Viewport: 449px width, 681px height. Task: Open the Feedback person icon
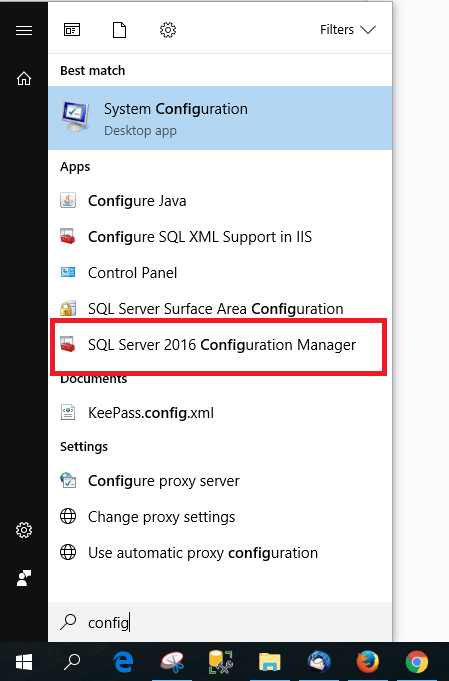[24, 578]
